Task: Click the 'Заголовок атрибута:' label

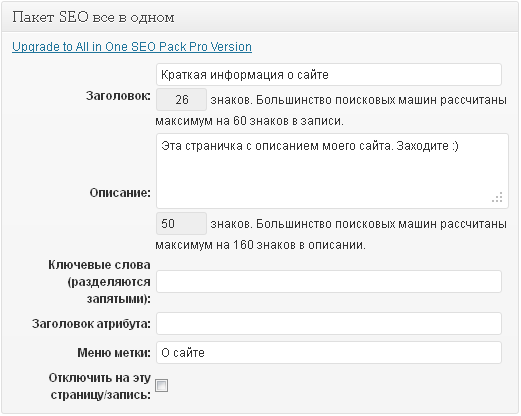Action: (91, 324)
